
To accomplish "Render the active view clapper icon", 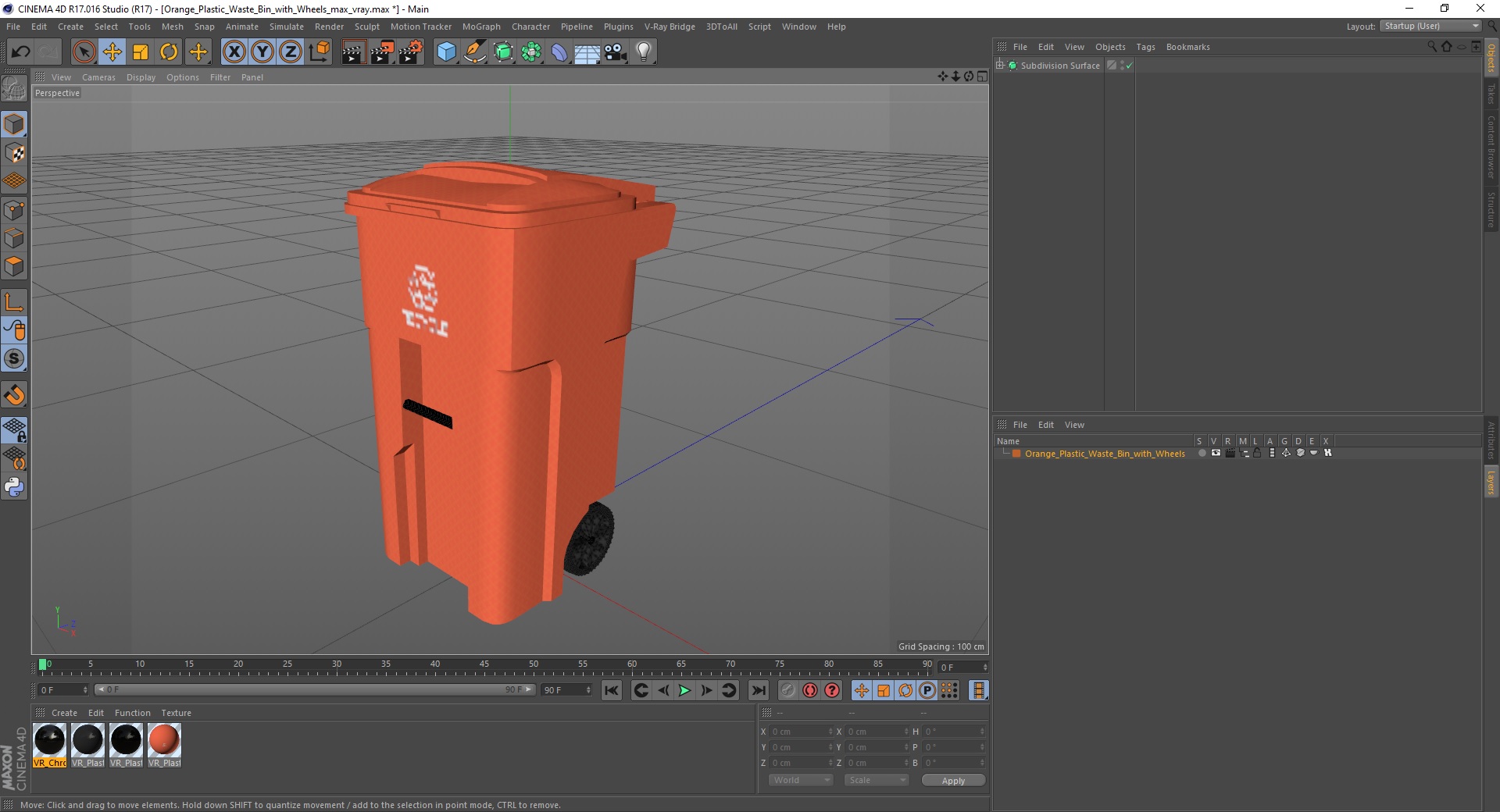I will click(x=353, y=52).
